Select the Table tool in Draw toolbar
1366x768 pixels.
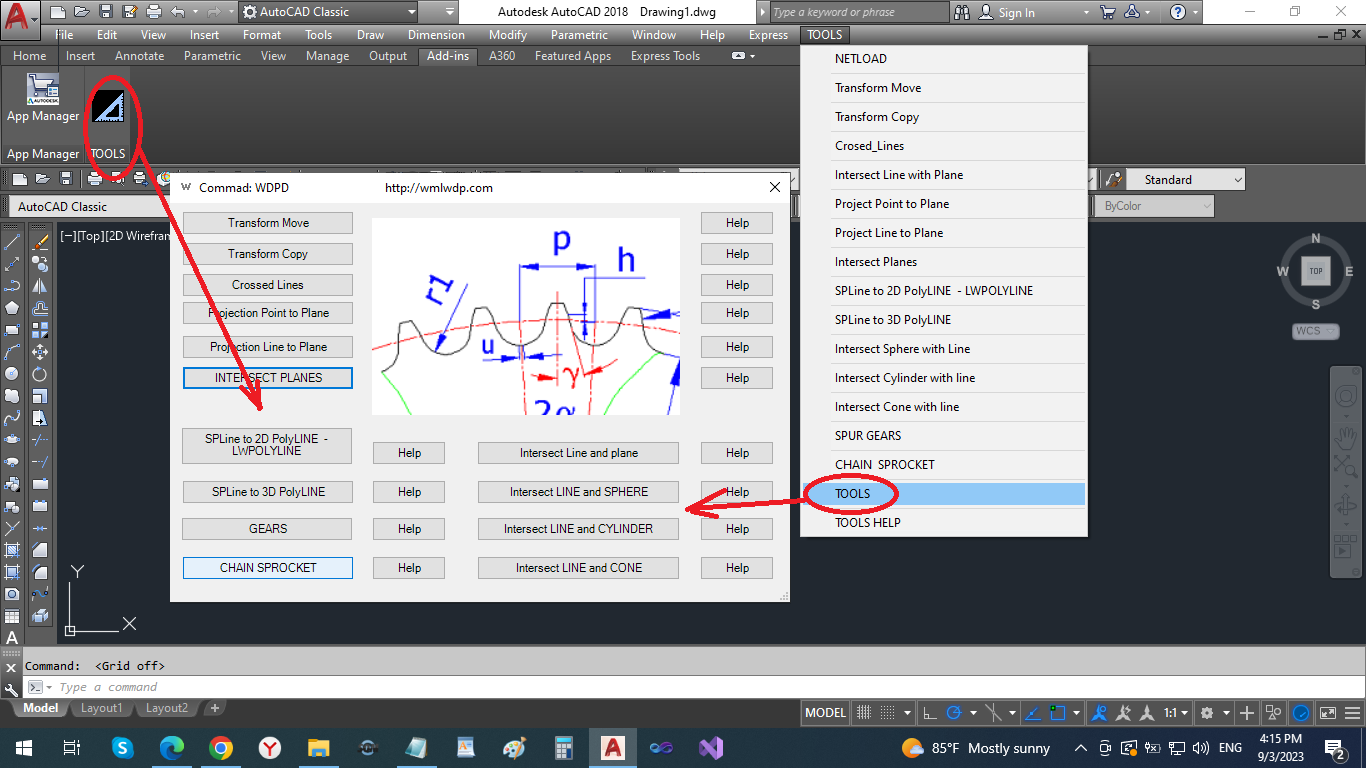(x=13, y=616)
